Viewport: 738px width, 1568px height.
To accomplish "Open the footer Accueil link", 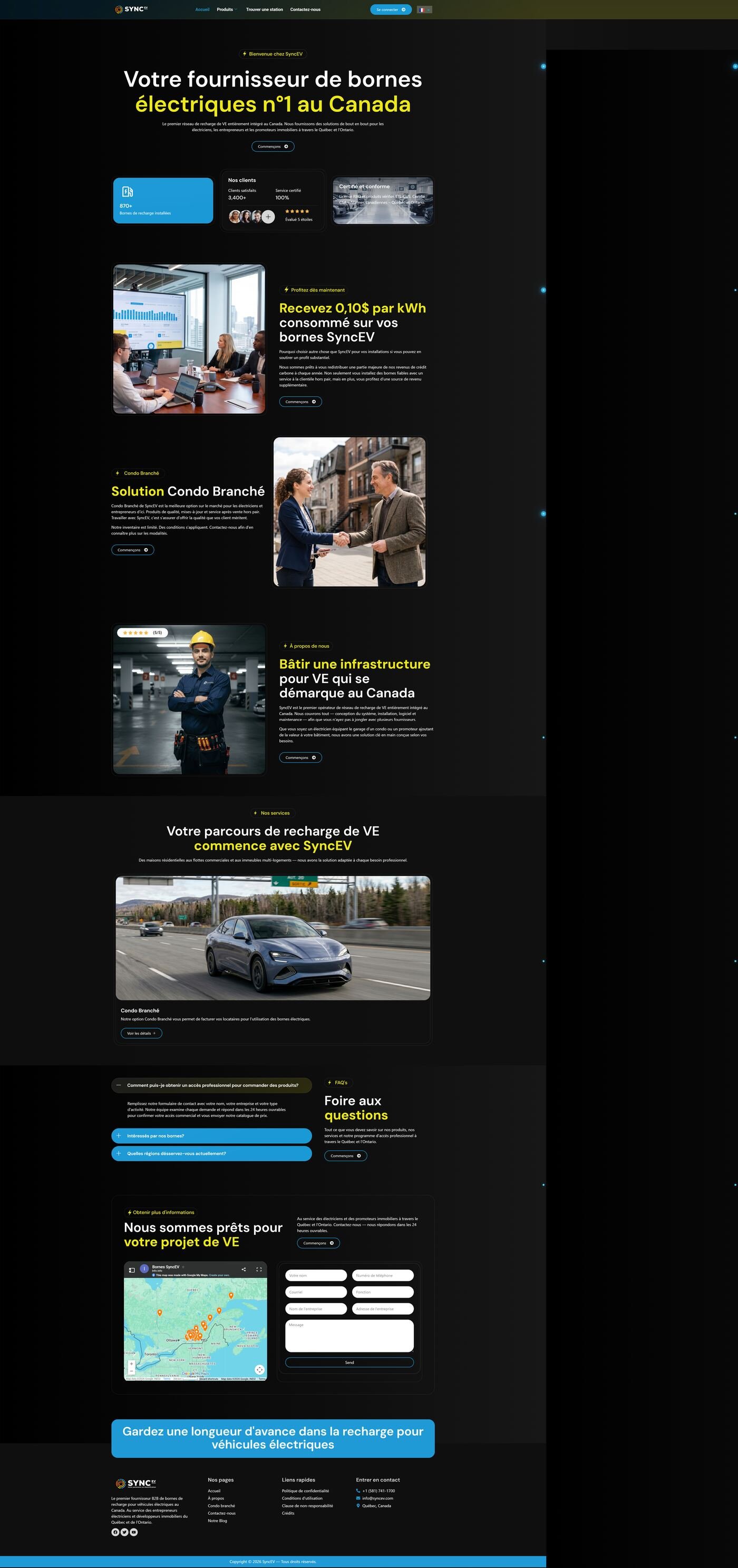I will [x=215, y=1491].
